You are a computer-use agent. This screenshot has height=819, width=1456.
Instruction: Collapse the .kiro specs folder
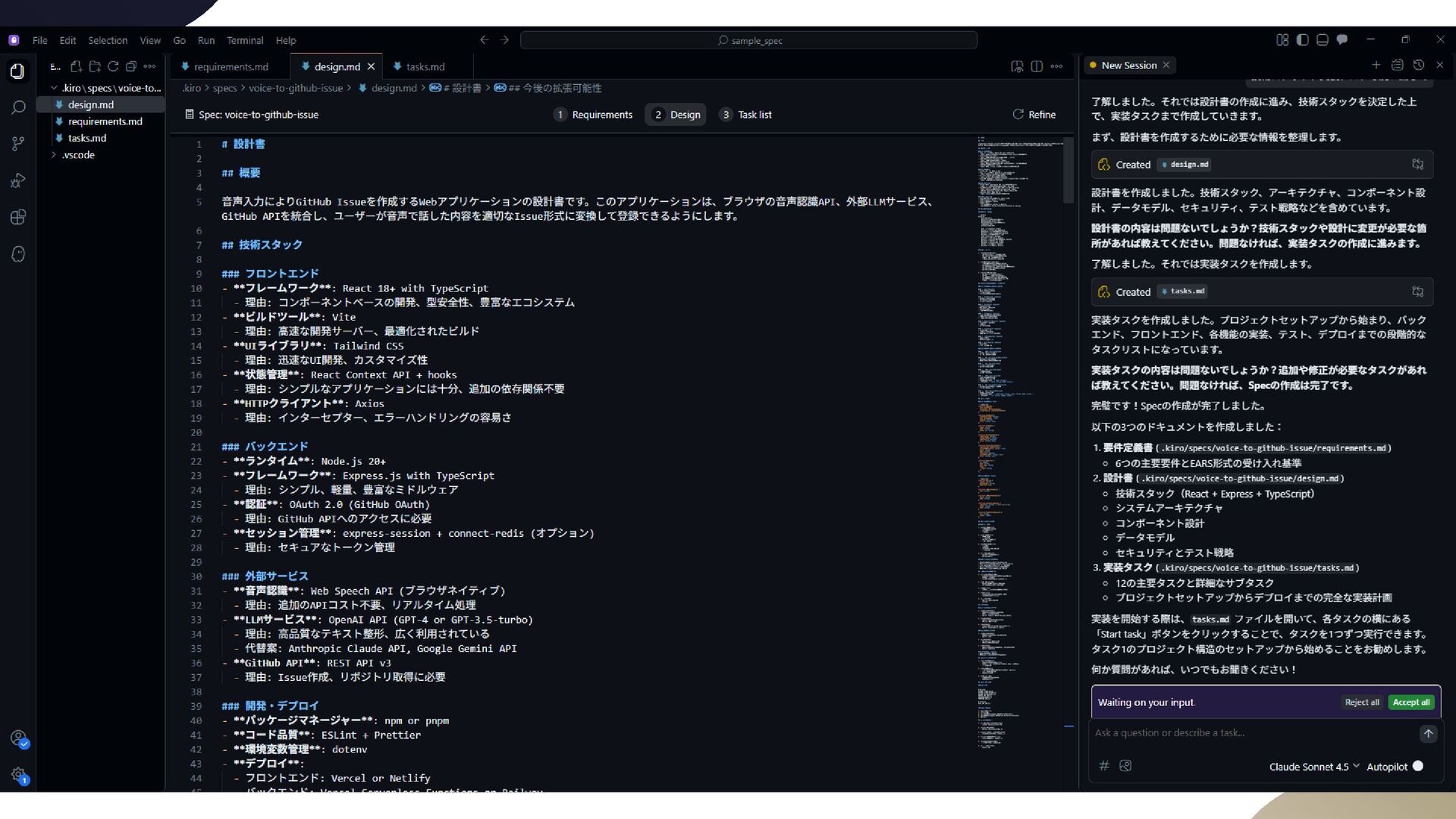[54, 88]
